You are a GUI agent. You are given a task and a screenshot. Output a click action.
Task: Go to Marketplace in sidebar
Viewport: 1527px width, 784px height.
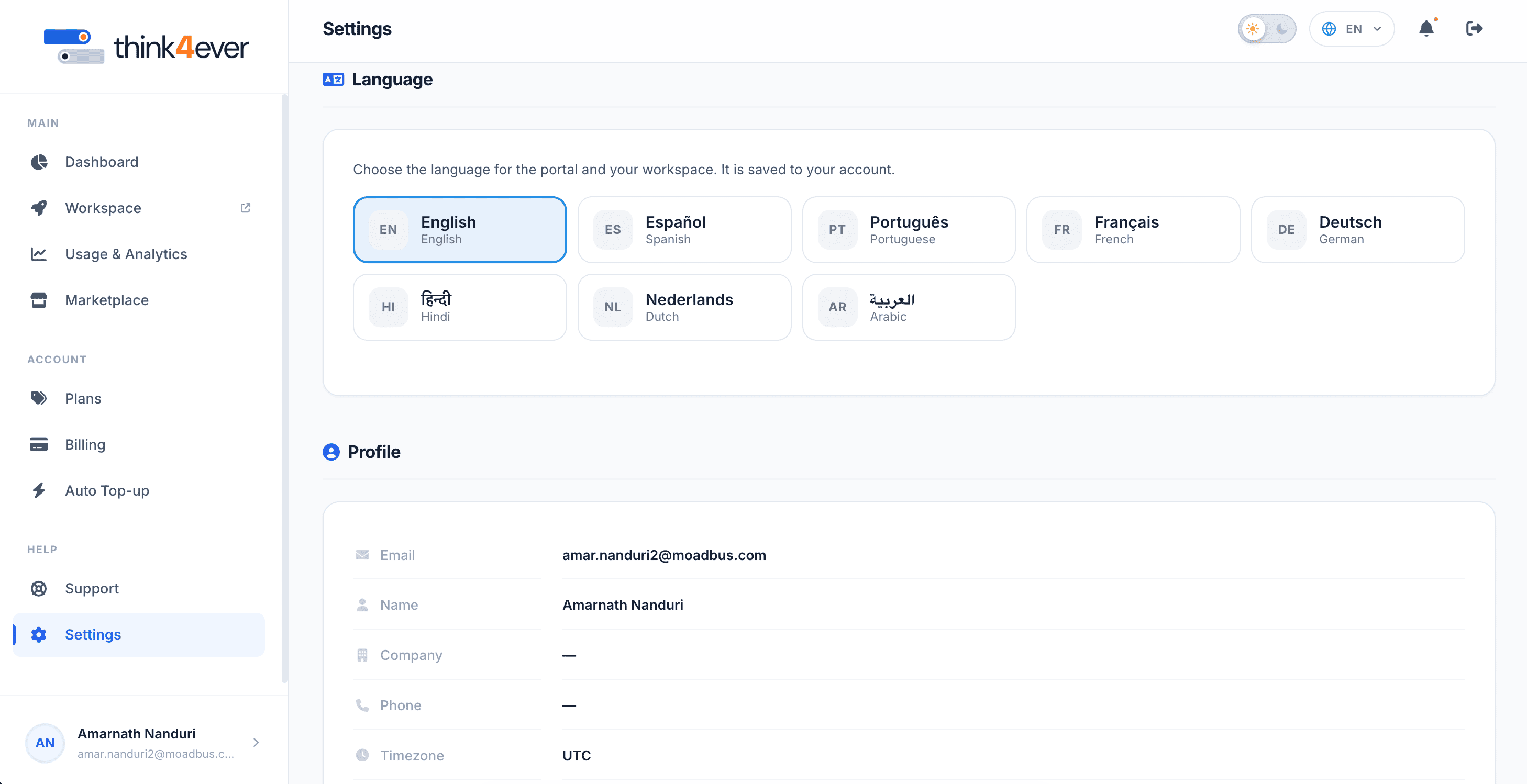[x=139, y=300]
